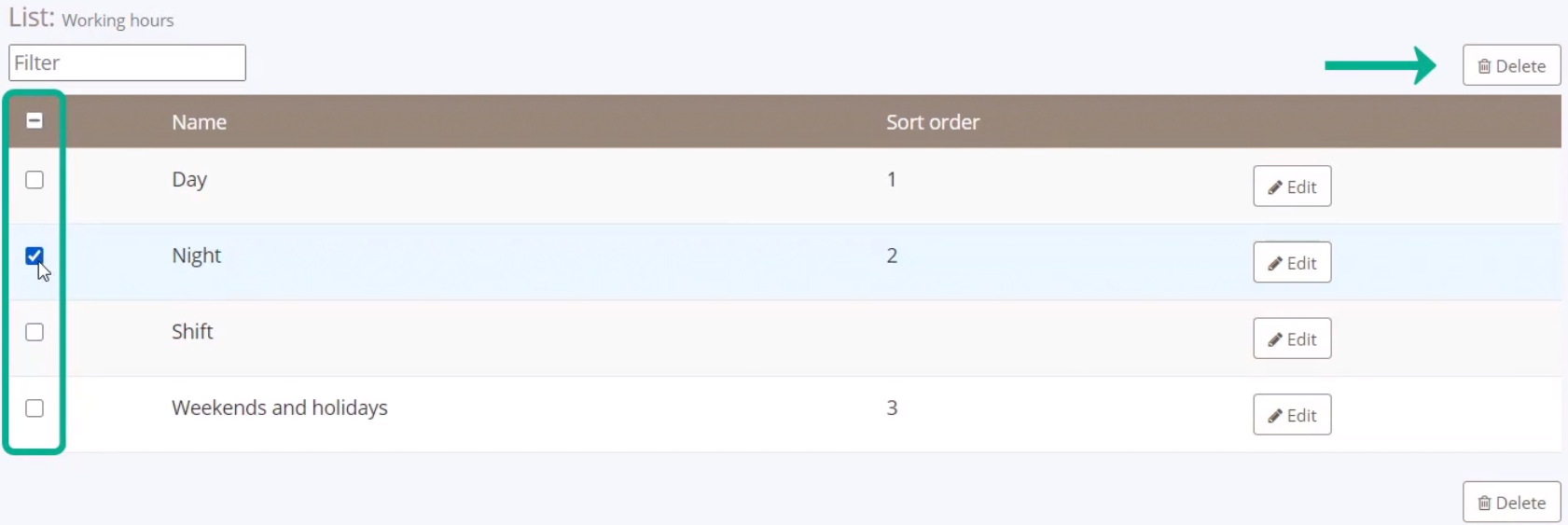Click the bottom Delete button
1568x525 pixels.
point(1511,502)
